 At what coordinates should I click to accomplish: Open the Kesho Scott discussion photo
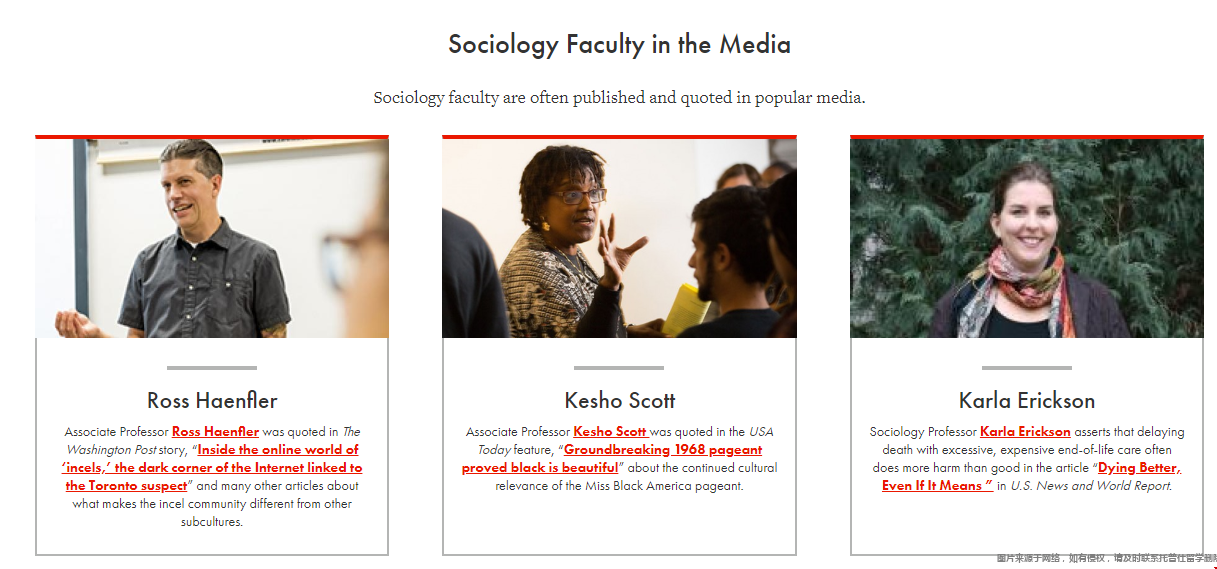tap(619, 238)
